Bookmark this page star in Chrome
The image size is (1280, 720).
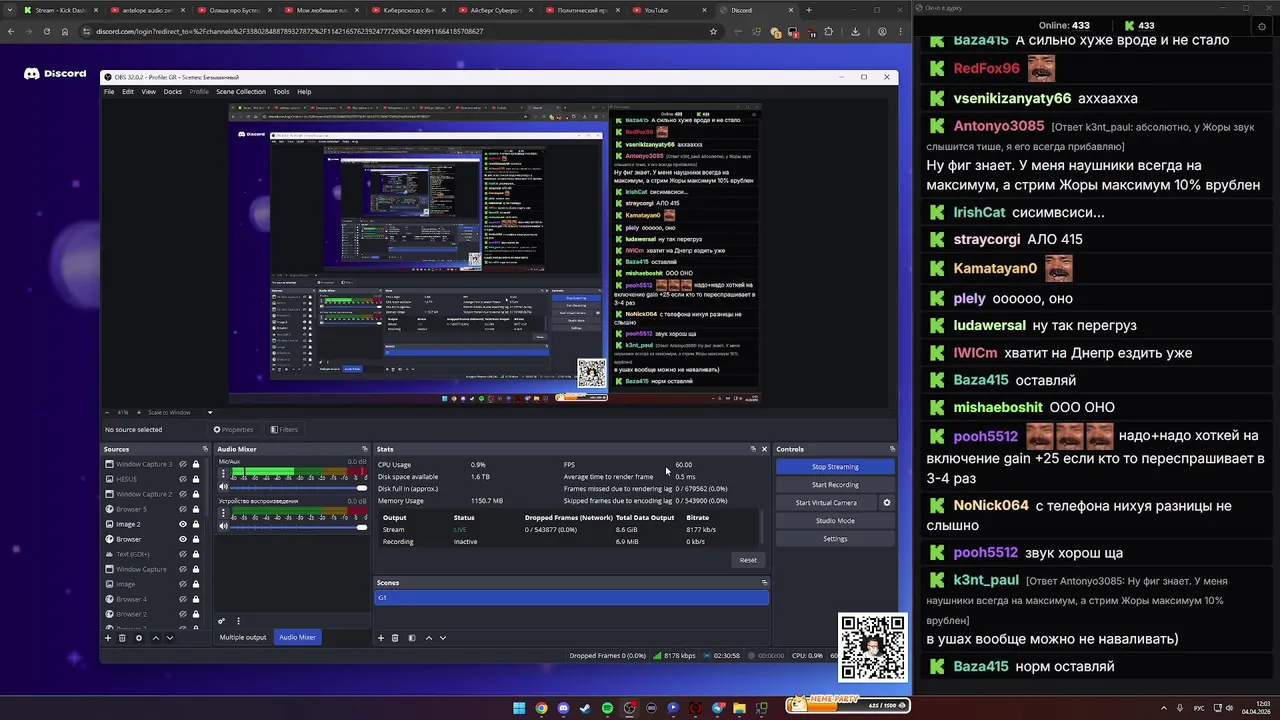click(x=713, y=31)
